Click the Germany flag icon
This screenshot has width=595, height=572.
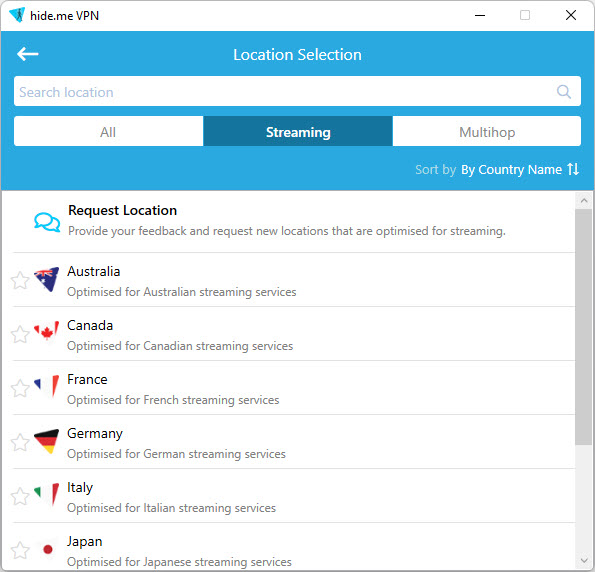click(47, 441)
